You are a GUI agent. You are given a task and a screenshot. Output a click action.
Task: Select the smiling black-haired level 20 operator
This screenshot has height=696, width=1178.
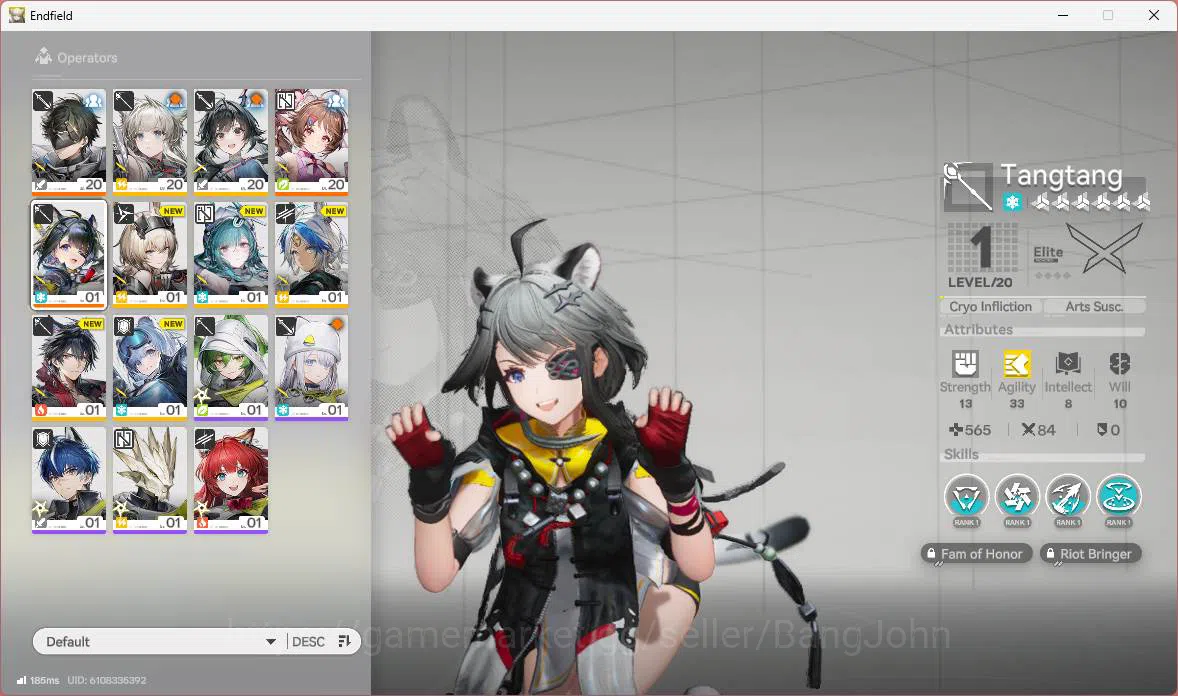(x=231, y=141)
